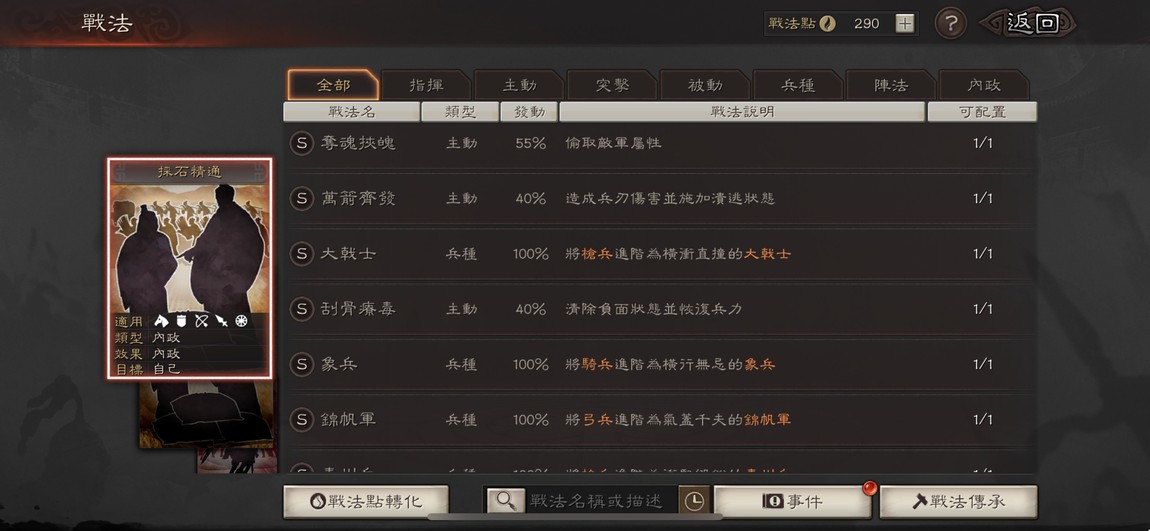The image size is (1150, 531).
Task: Sort by 發動 column header
Action: [528, 112]
